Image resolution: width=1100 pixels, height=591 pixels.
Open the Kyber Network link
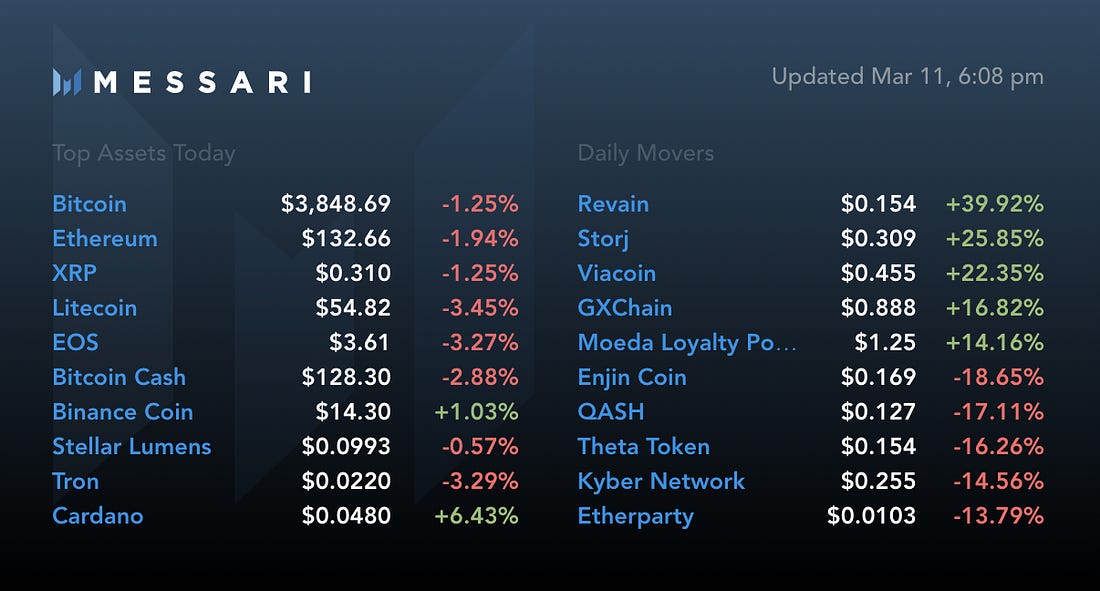(x=661, y=482)
